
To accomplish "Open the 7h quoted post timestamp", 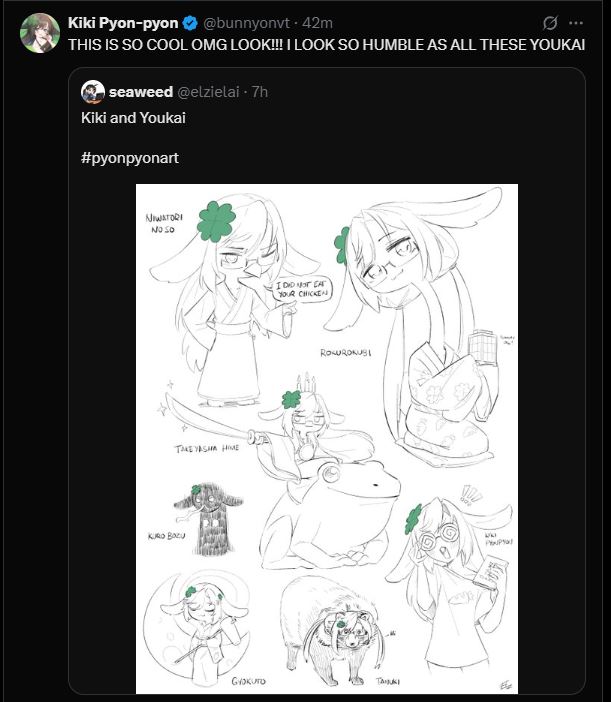I will pyautogui.click(x=260, y=92).
